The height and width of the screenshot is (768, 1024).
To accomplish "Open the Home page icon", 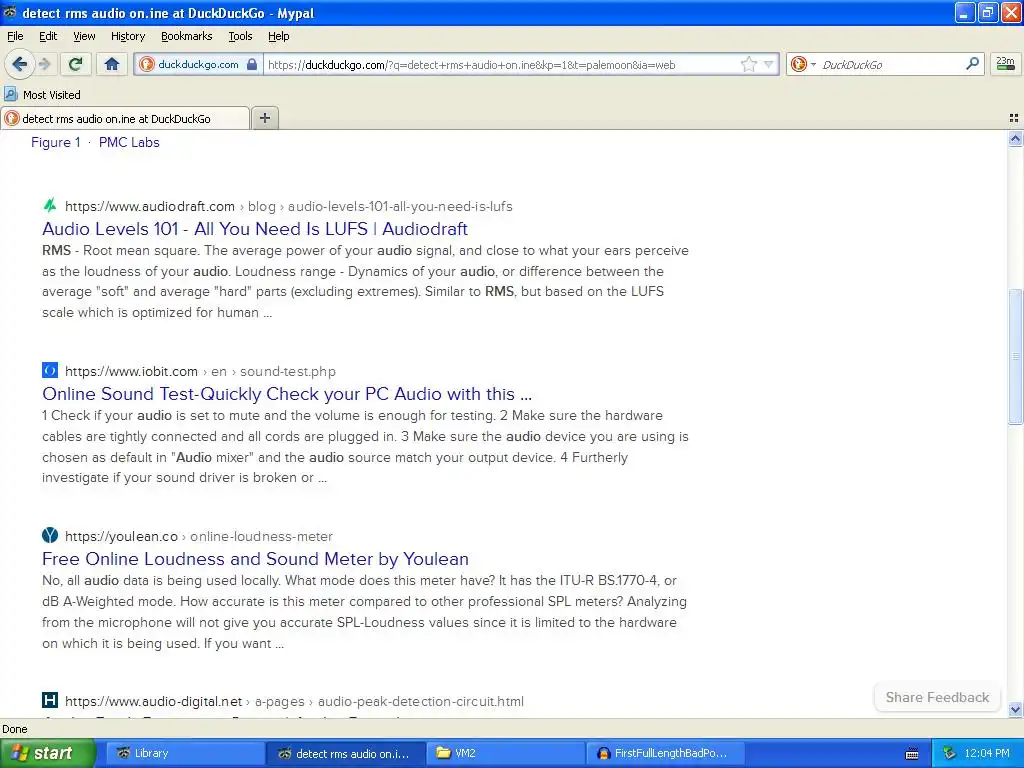I will [112, 64].
